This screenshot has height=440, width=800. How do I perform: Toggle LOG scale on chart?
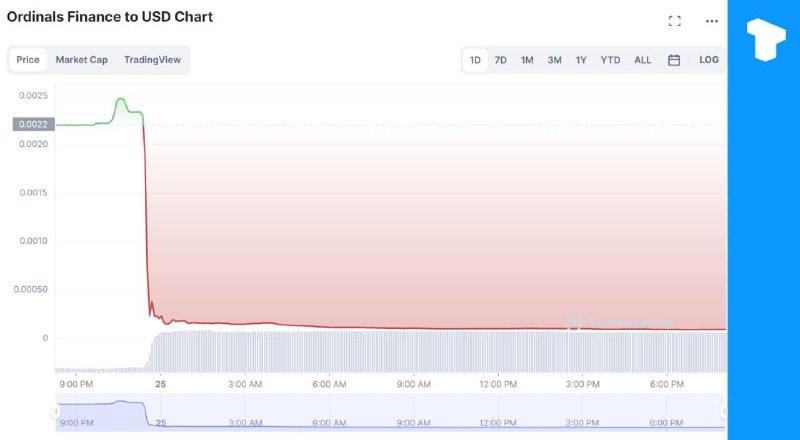(709, 60)
